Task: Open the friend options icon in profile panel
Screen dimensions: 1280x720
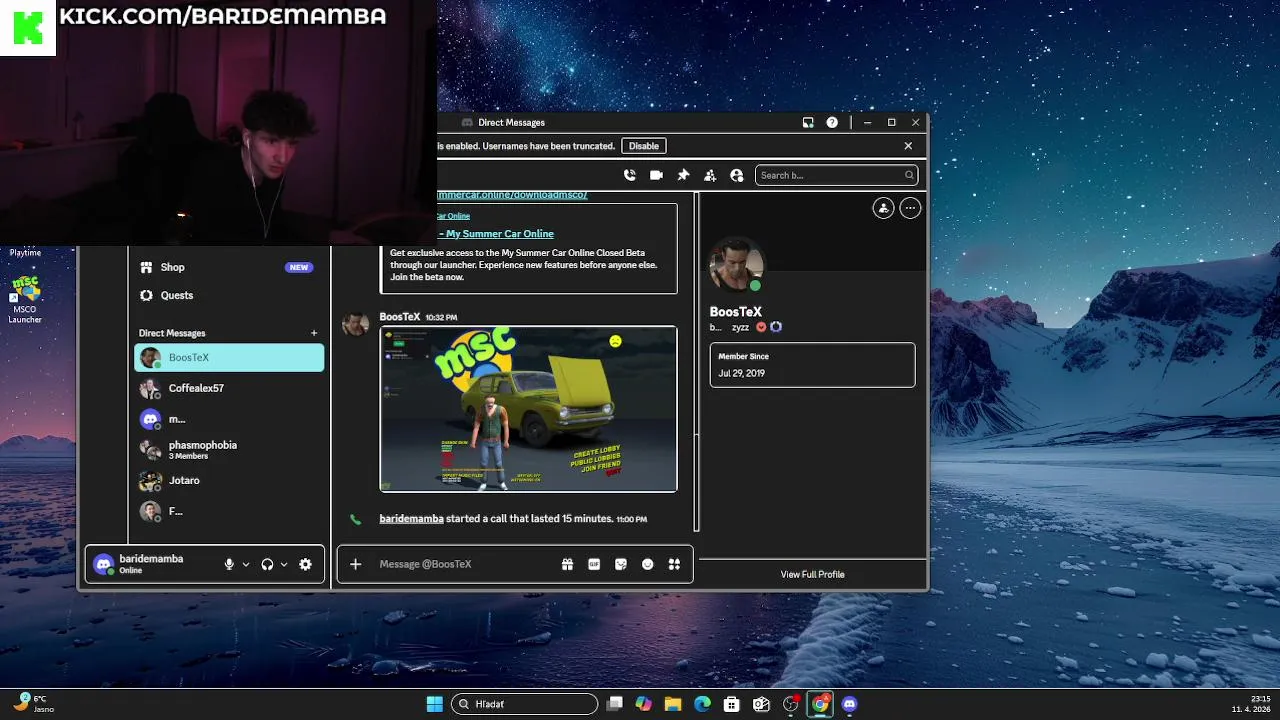Action: point(883,208)
